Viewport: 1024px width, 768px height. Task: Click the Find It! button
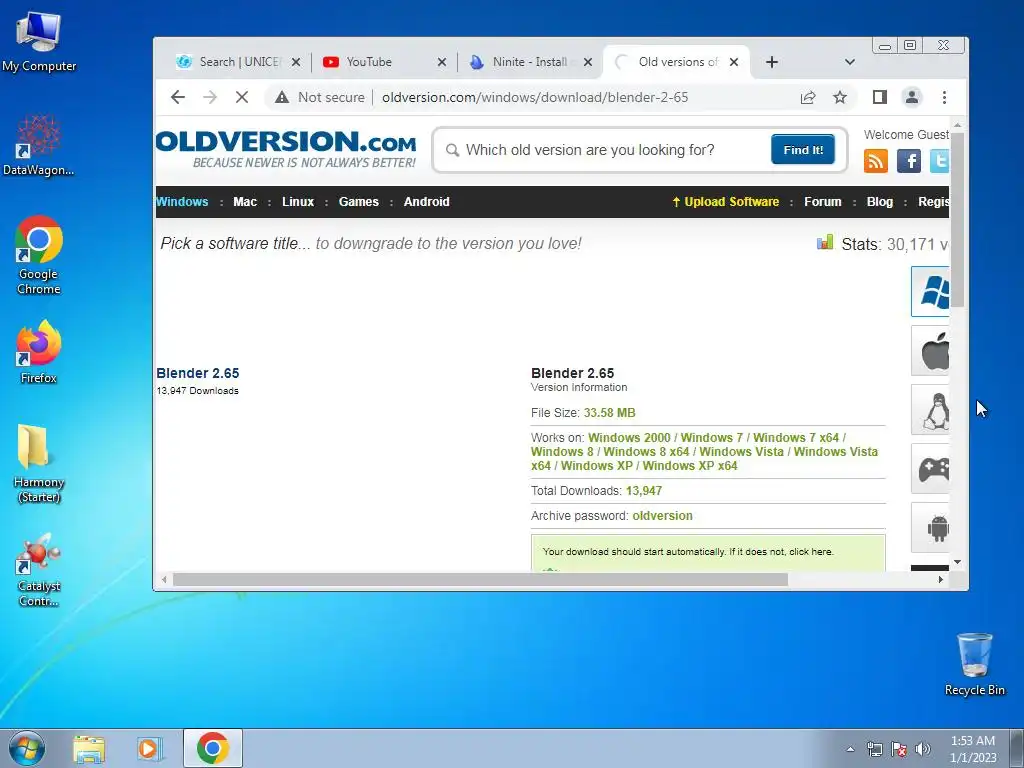point(803,150)
